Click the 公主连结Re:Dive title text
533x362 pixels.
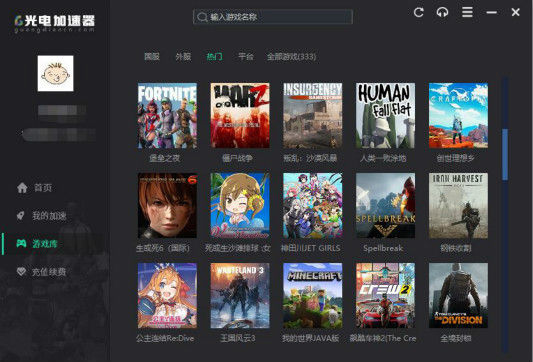(165, 338)
